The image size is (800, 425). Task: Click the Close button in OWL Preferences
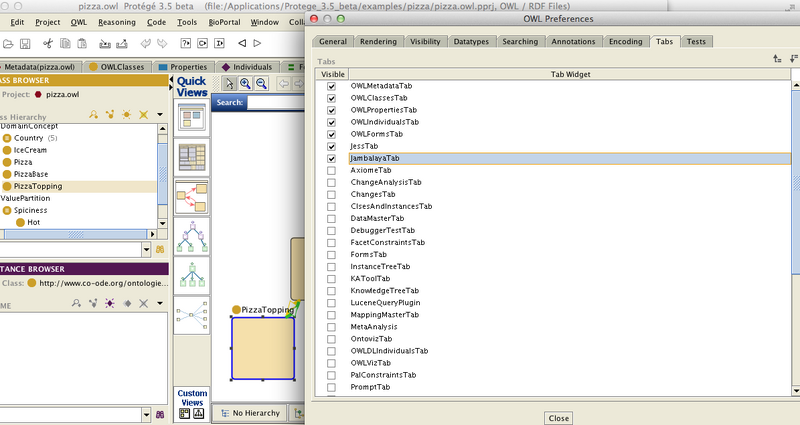pos(558,418)
